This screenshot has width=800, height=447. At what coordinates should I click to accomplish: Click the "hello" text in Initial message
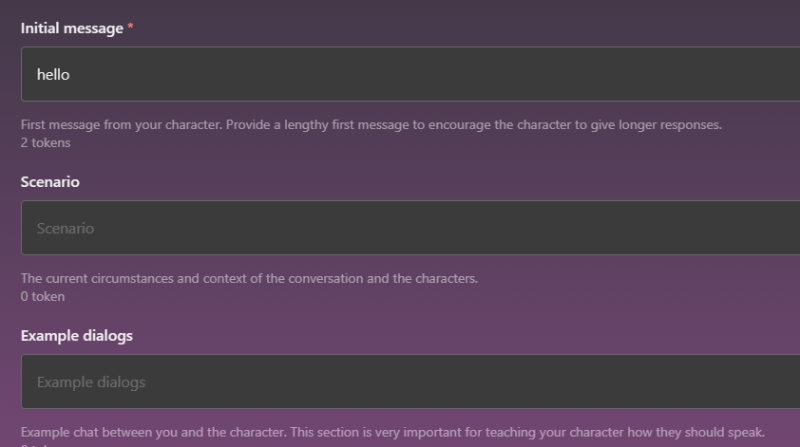tap(53, 74)
